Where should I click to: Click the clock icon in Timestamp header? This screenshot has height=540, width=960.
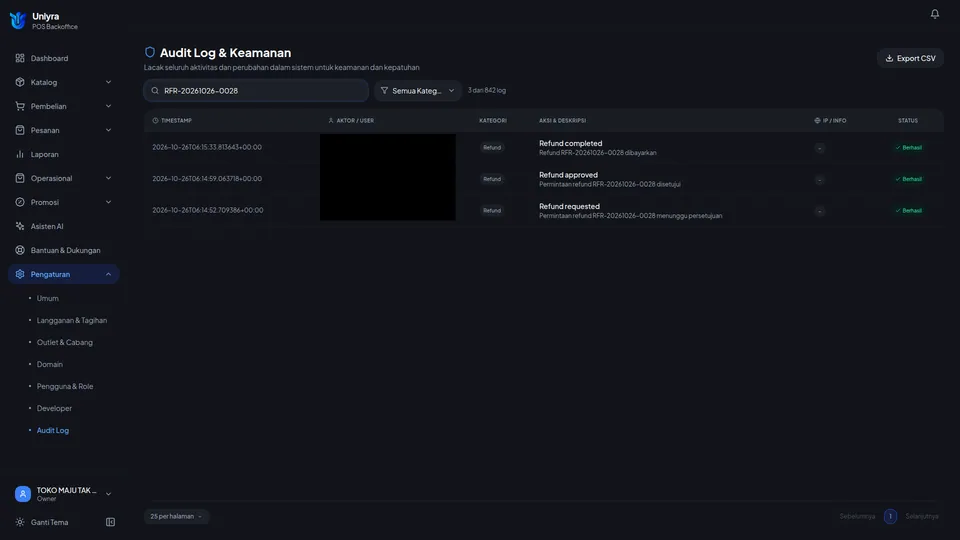point(156,121)
